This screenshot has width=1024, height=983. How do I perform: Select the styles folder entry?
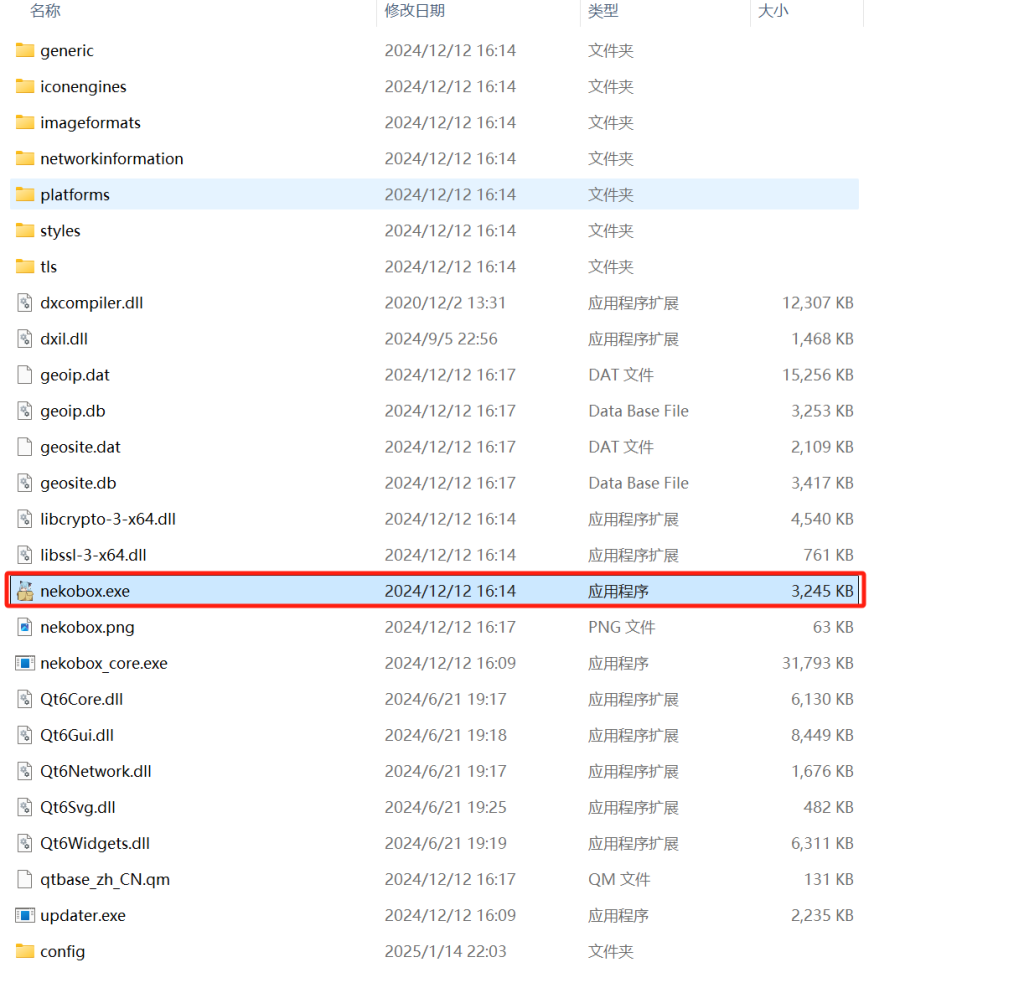[x=61, y=230]
